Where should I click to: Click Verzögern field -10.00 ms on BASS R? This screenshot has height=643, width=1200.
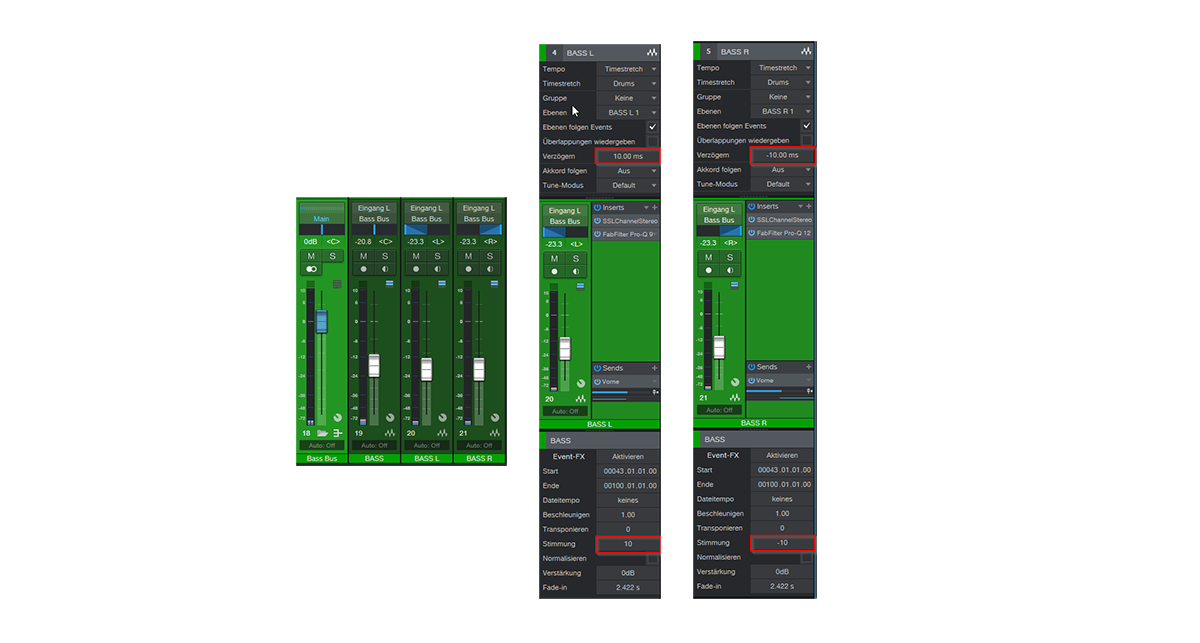click(x=782, y=155)
